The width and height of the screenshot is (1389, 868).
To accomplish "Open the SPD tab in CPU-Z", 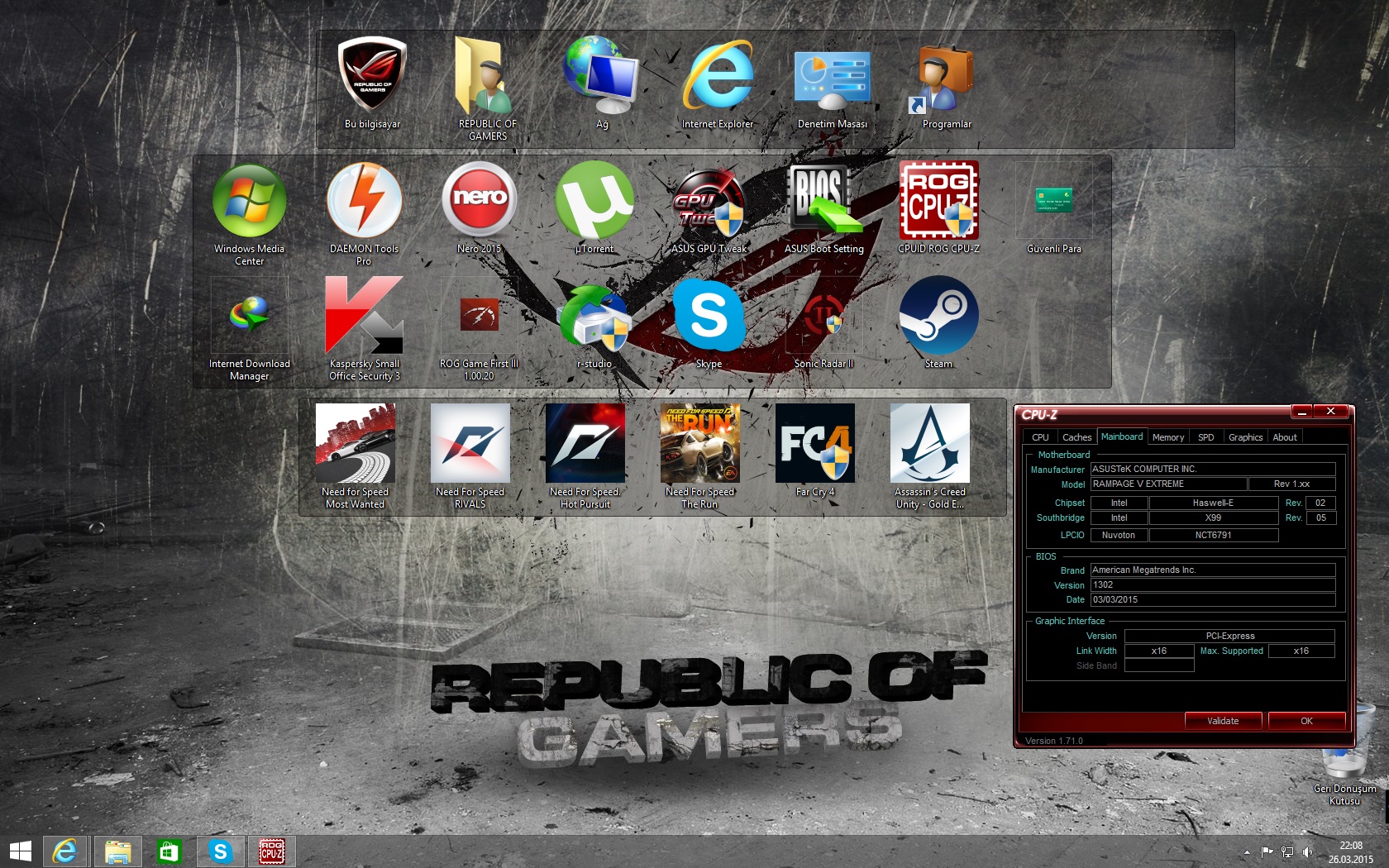I will pos(1205,437).
